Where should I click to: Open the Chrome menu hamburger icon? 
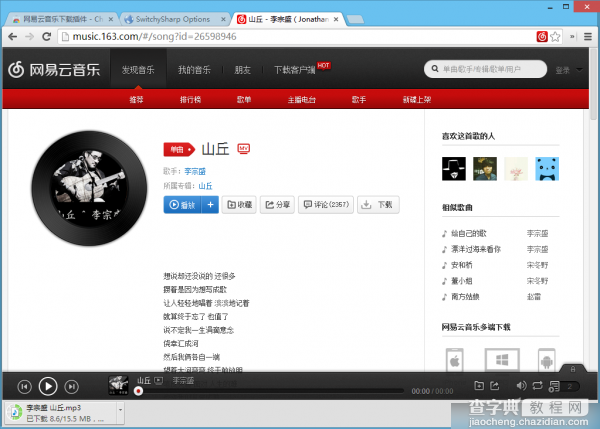click(588, 37)
